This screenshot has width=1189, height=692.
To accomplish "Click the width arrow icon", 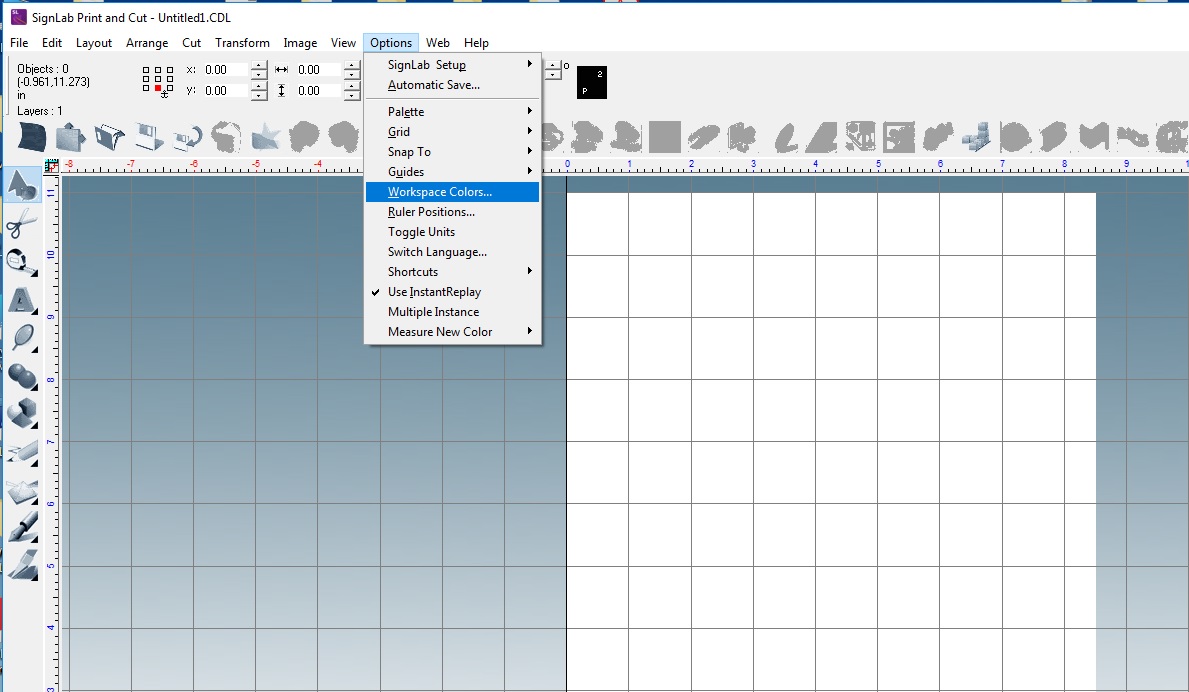I will (281, 70).
